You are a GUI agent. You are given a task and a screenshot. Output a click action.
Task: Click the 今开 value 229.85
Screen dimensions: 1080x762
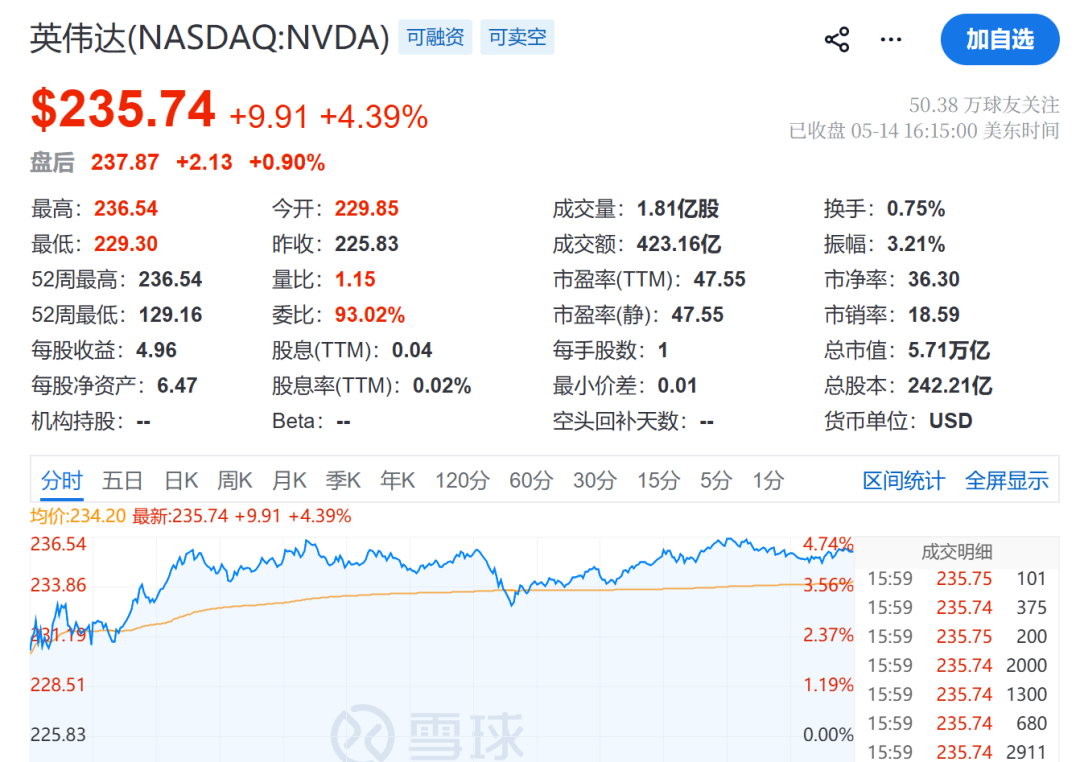[x=366, y=209]
